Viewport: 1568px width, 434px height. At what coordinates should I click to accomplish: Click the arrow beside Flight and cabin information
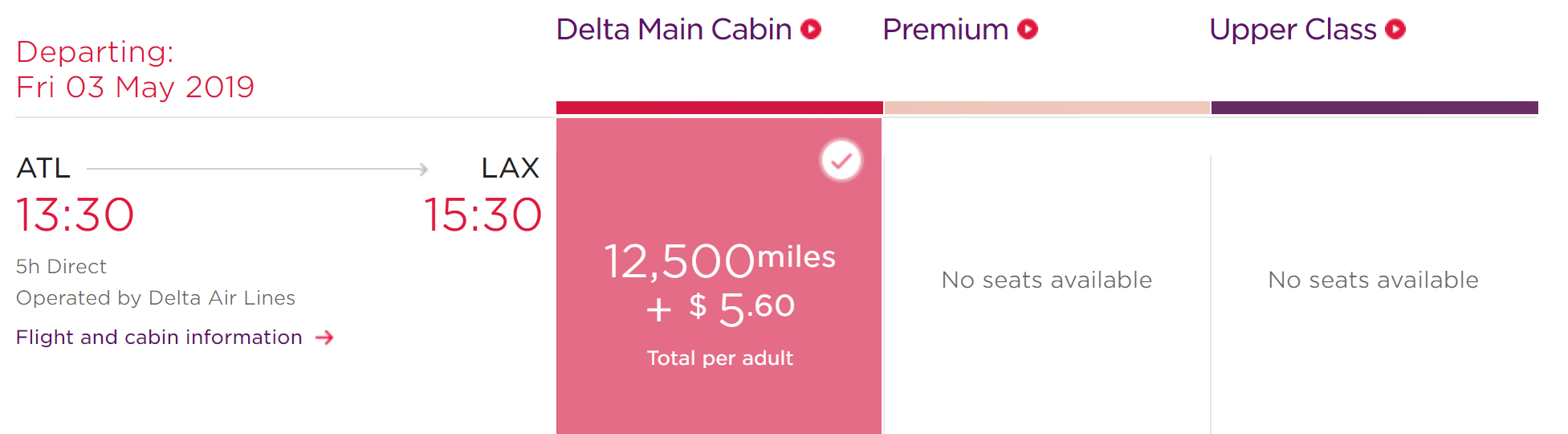tap(324, 338)
